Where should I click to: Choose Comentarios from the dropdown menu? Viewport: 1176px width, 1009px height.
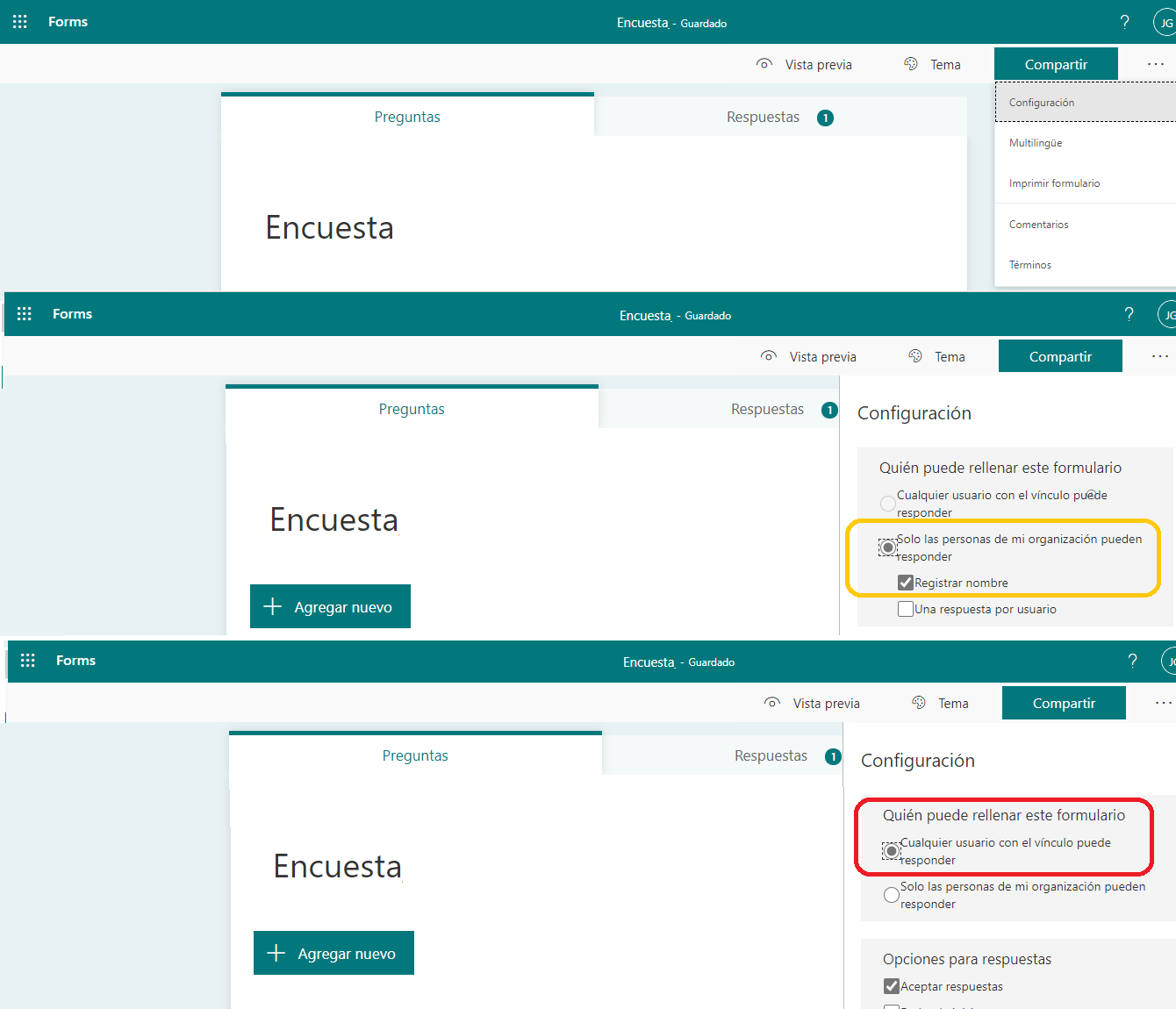click(x=1086, y=225)
